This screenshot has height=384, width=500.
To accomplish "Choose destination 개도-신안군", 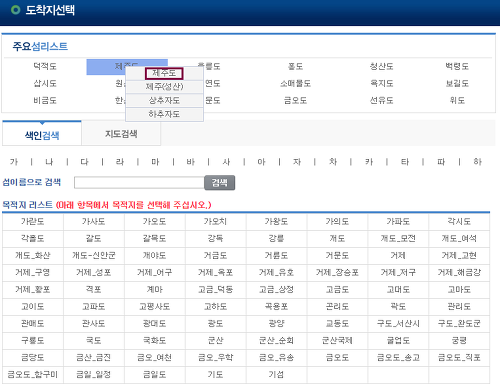I will click(x=94, y=256).
